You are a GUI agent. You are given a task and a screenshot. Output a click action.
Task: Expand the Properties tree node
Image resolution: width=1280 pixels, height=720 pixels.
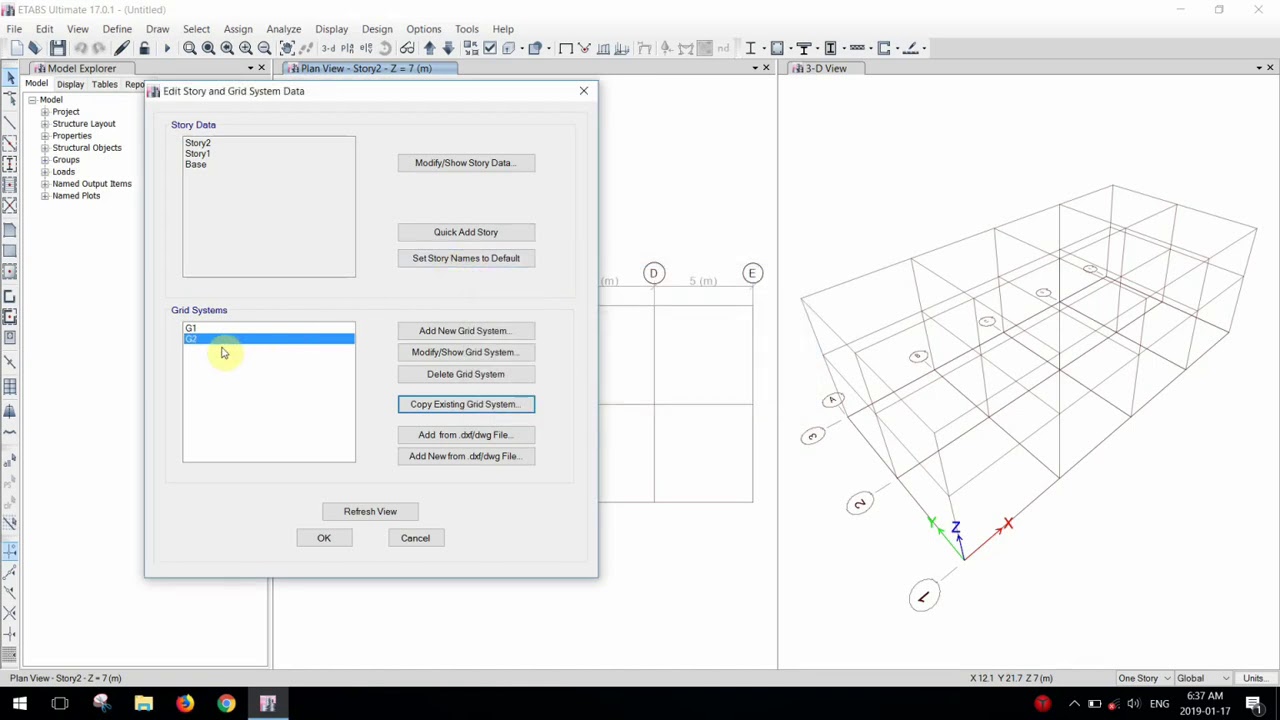click(x=45, y=136)
